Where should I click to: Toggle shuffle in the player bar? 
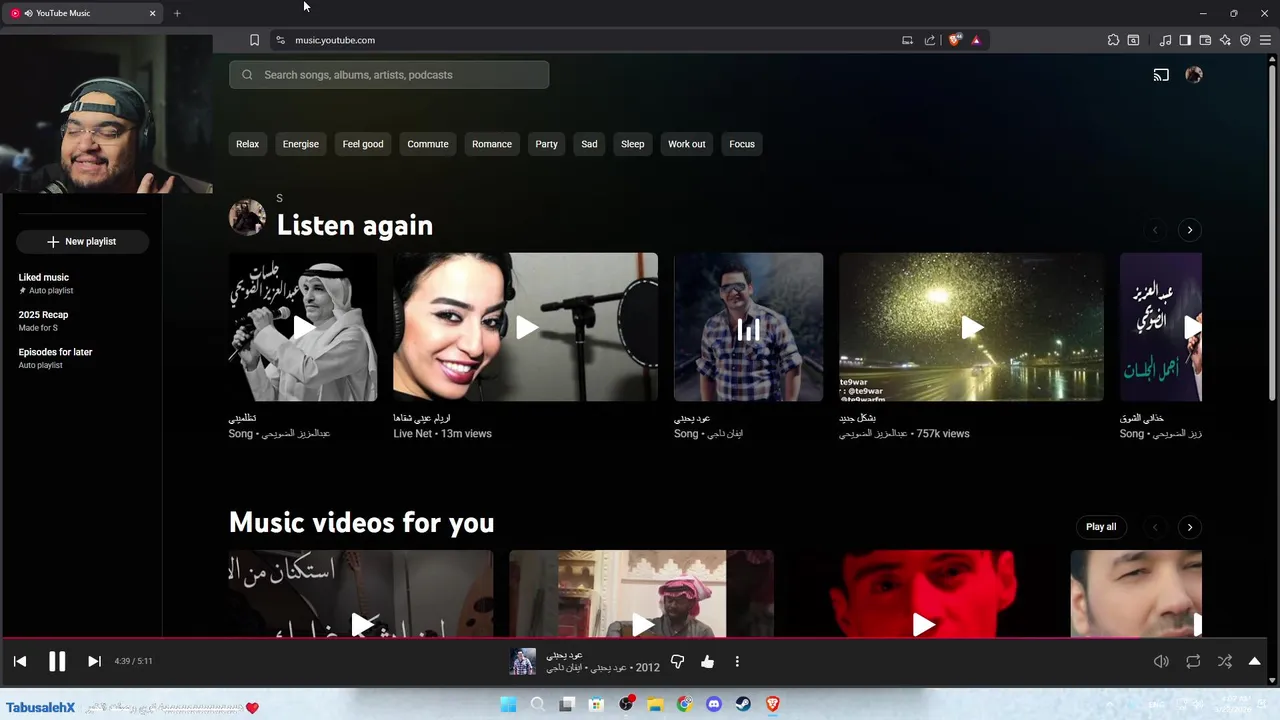click(1225, 661)
